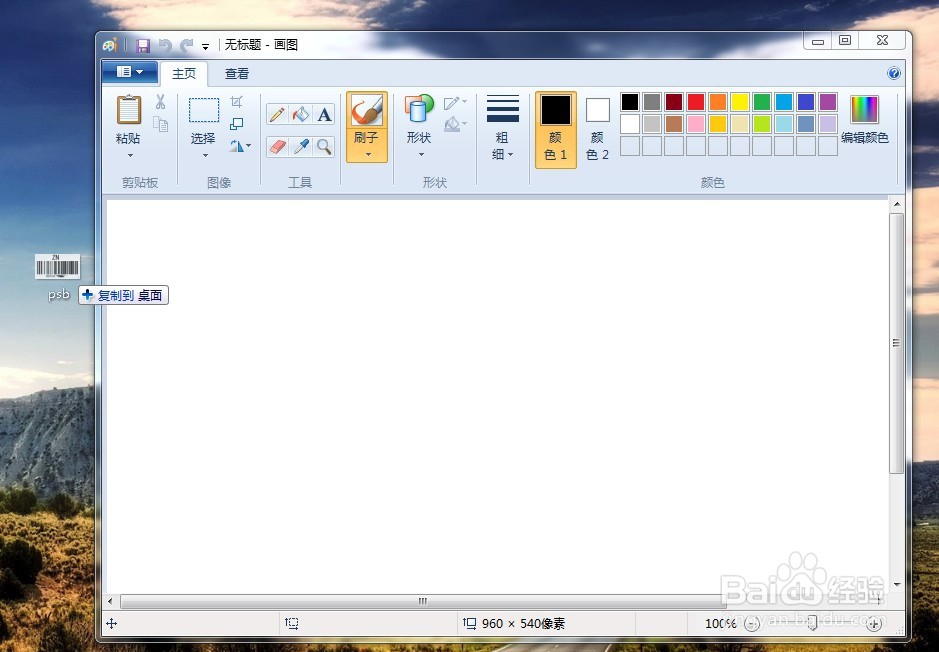Viewport: 939px width, 652px height.
Task: Expand the Paste dropdown arrow
Action: [x=130, y=156]
